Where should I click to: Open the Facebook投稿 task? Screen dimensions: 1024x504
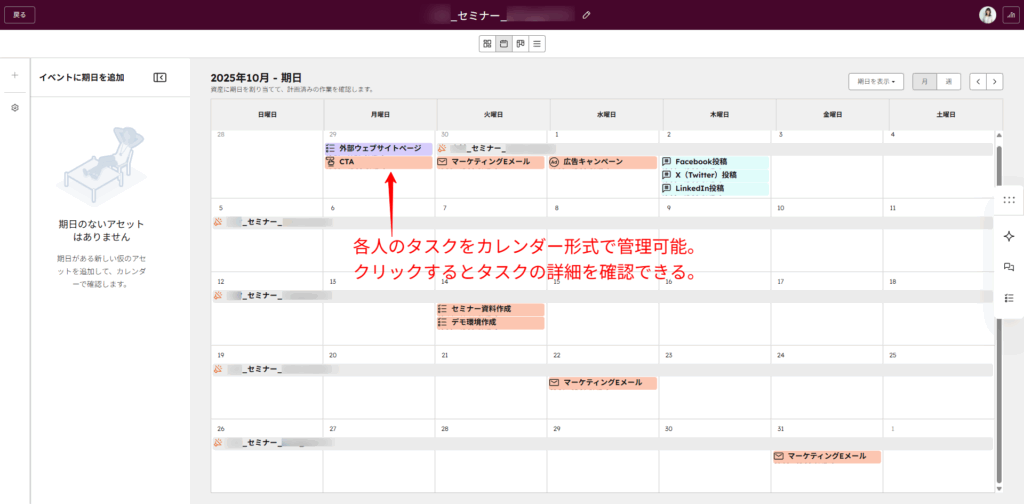715,161
